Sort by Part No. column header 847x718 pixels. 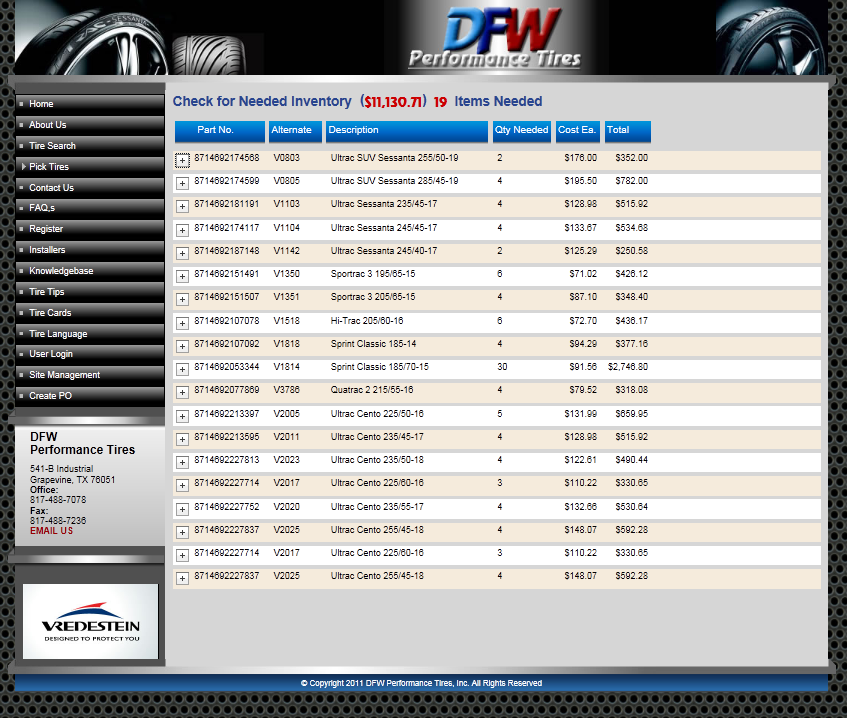[220, 131]
